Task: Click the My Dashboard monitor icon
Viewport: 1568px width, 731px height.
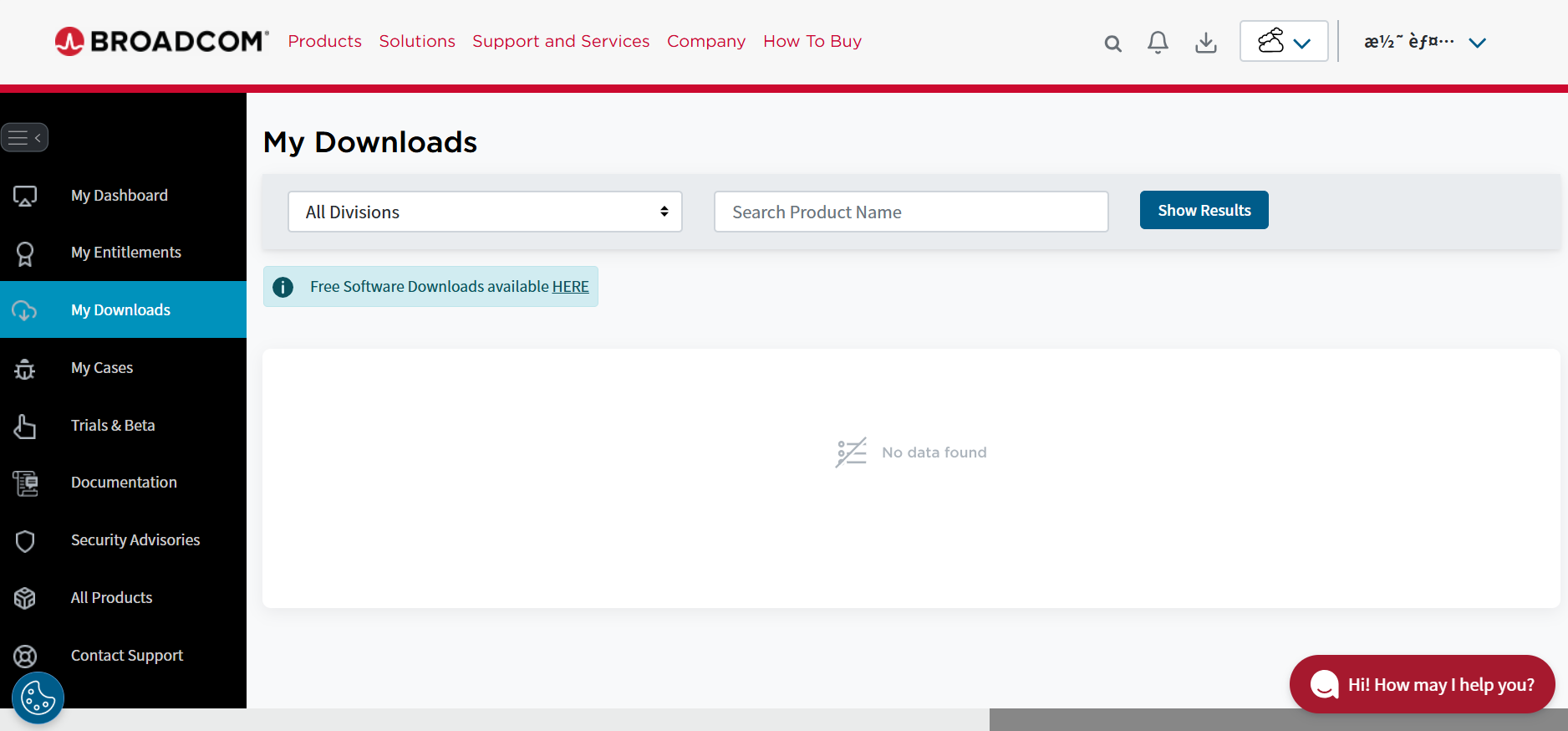Action: coord(25,197)
